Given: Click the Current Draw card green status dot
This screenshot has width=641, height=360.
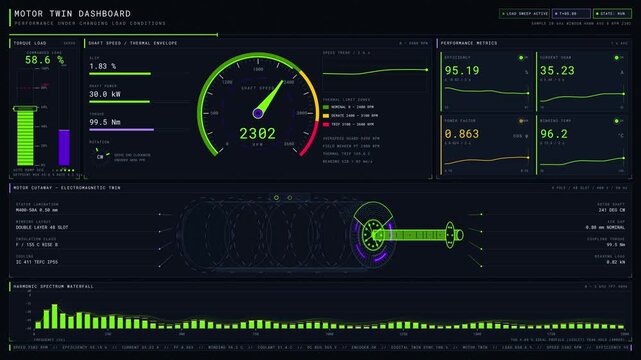Looking at the screenshot, I should (x=616, y=58).
